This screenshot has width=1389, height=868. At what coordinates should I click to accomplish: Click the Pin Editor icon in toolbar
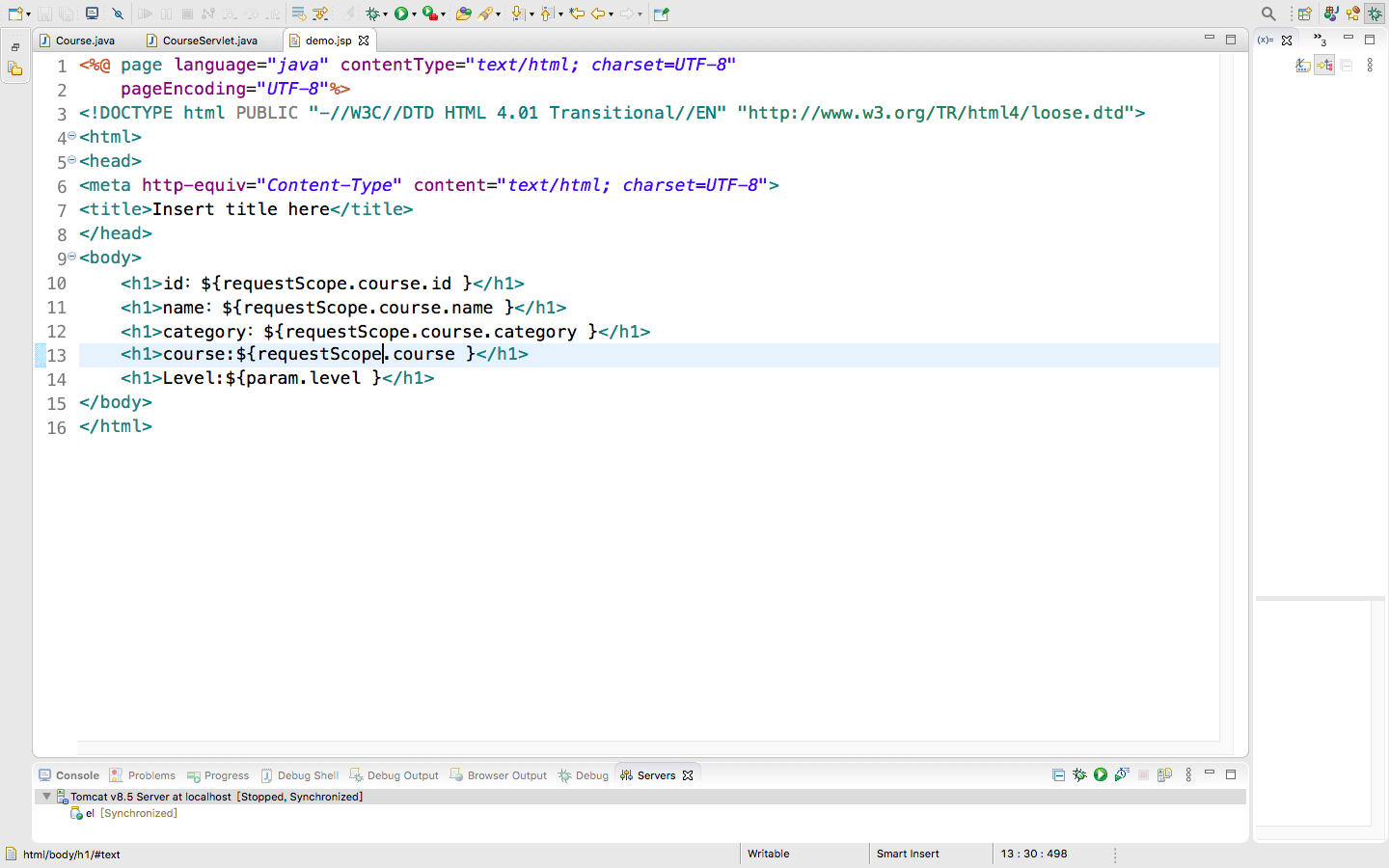tap(661, 14)
